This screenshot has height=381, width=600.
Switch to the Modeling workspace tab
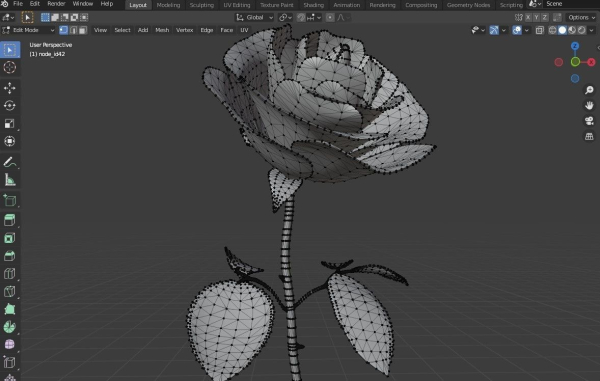click(168, 5)
